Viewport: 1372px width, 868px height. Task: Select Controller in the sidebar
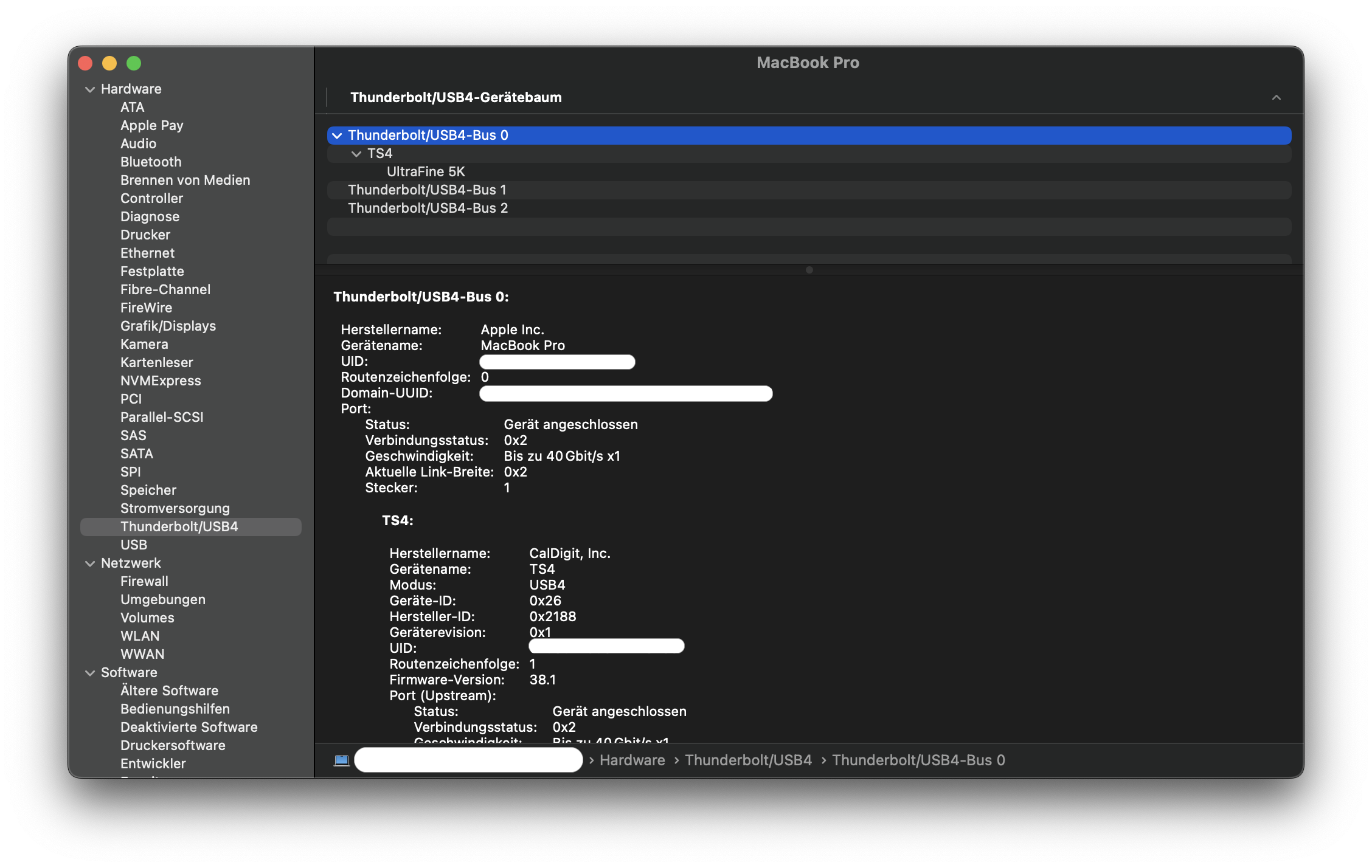point(151,198)
